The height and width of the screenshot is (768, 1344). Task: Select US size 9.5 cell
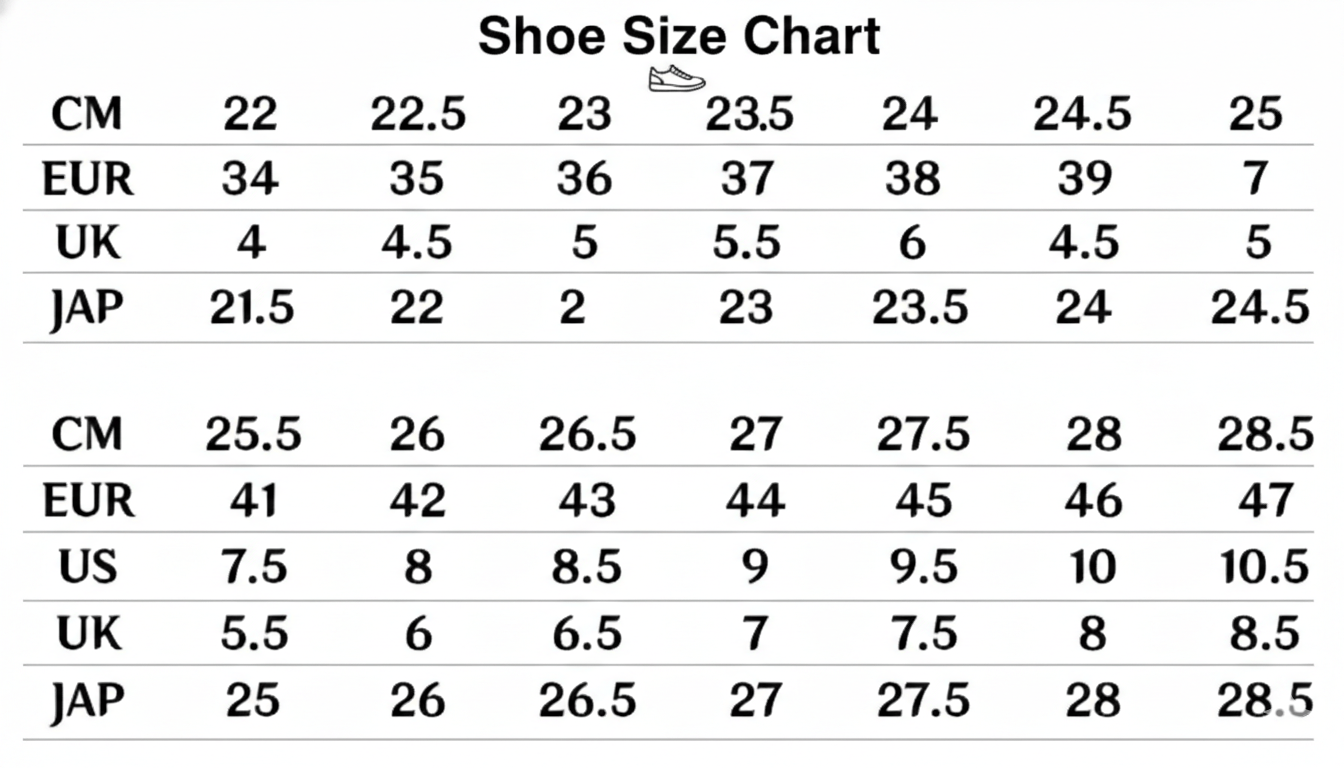922,567
